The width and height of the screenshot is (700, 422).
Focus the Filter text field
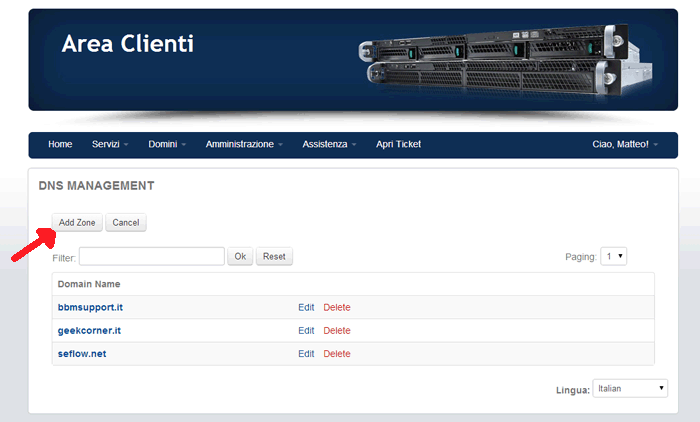pyautogui.click(x=152, y=256)
